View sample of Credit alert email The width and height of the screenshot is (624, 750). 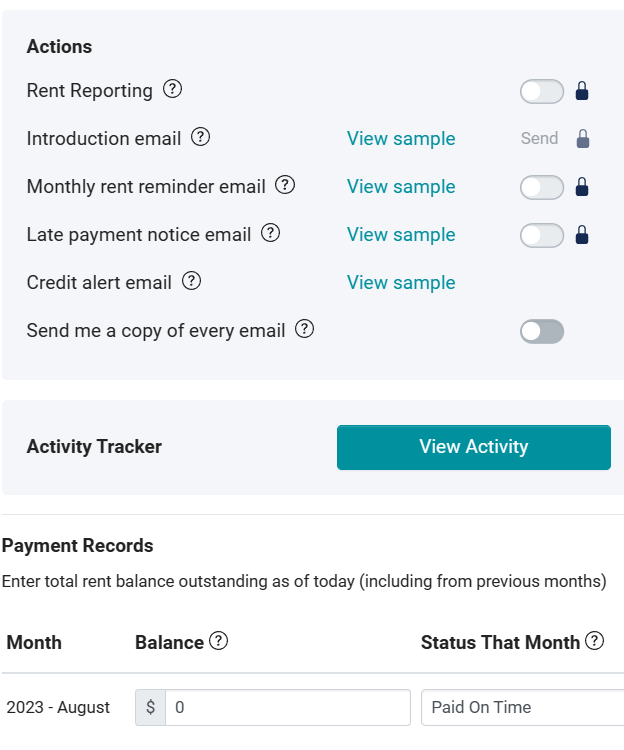401,283
